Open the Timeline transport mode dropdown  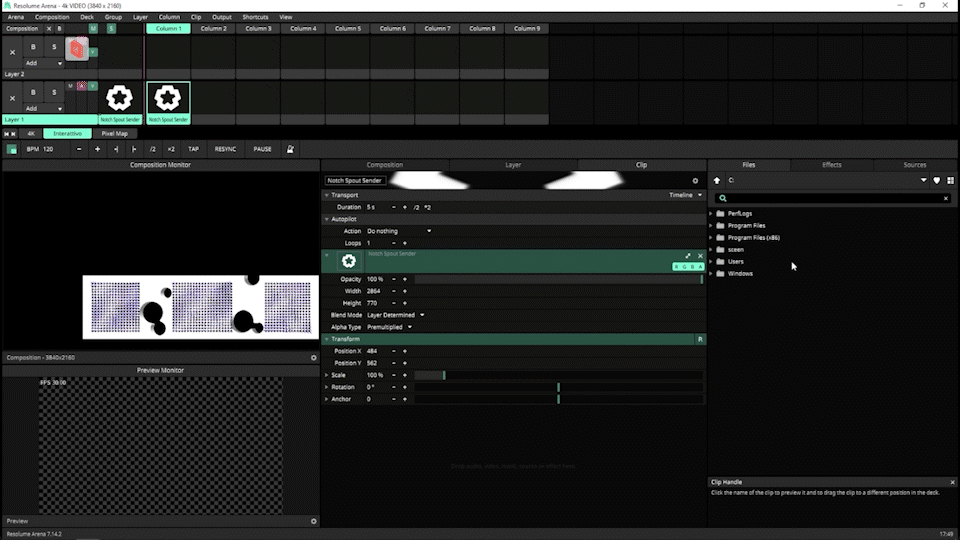pos(685,195)
